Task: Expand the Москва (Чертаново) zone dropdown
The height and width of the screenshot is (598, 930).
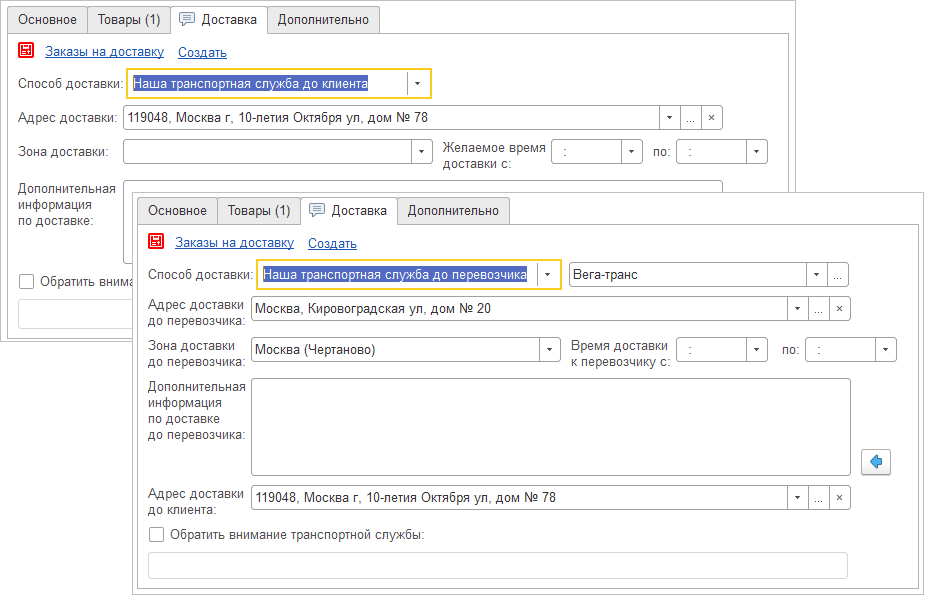Action: click(549, 349)
